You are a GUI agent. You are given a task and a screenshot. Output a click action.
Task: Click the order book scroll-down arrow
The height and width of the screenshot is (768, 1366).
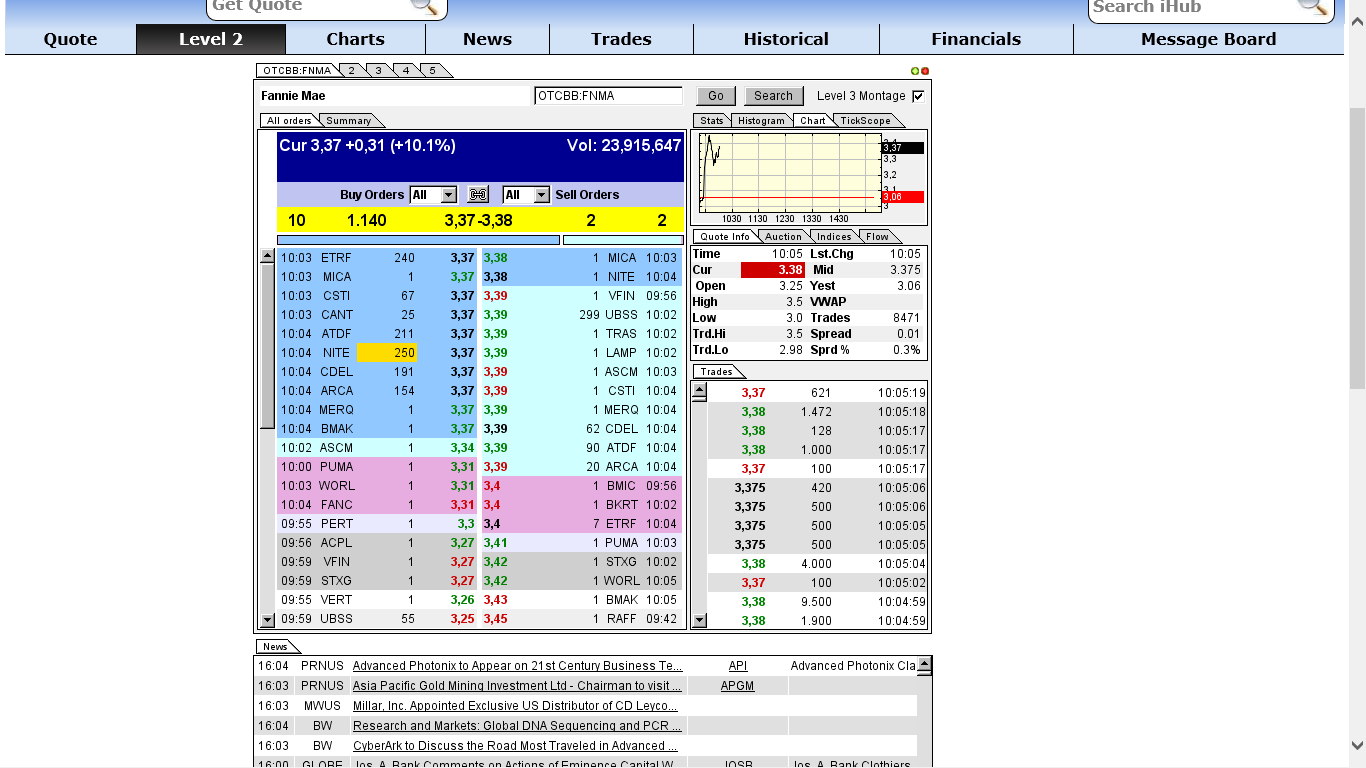click(267, 620)
